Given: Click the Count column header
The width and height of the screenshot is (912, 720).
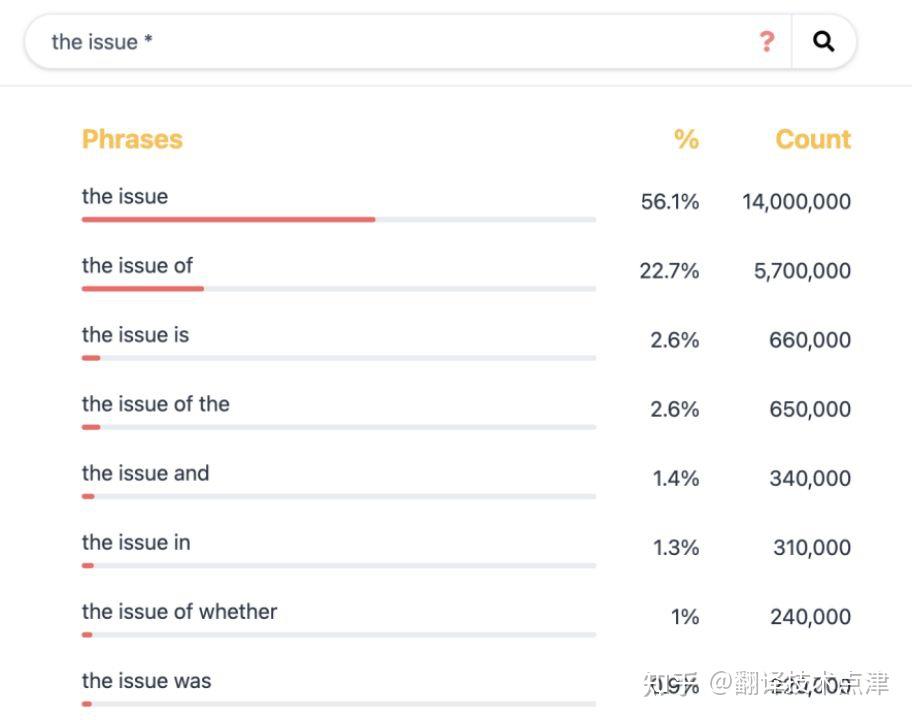Looking at the screenshot, I should click(812, 139).
